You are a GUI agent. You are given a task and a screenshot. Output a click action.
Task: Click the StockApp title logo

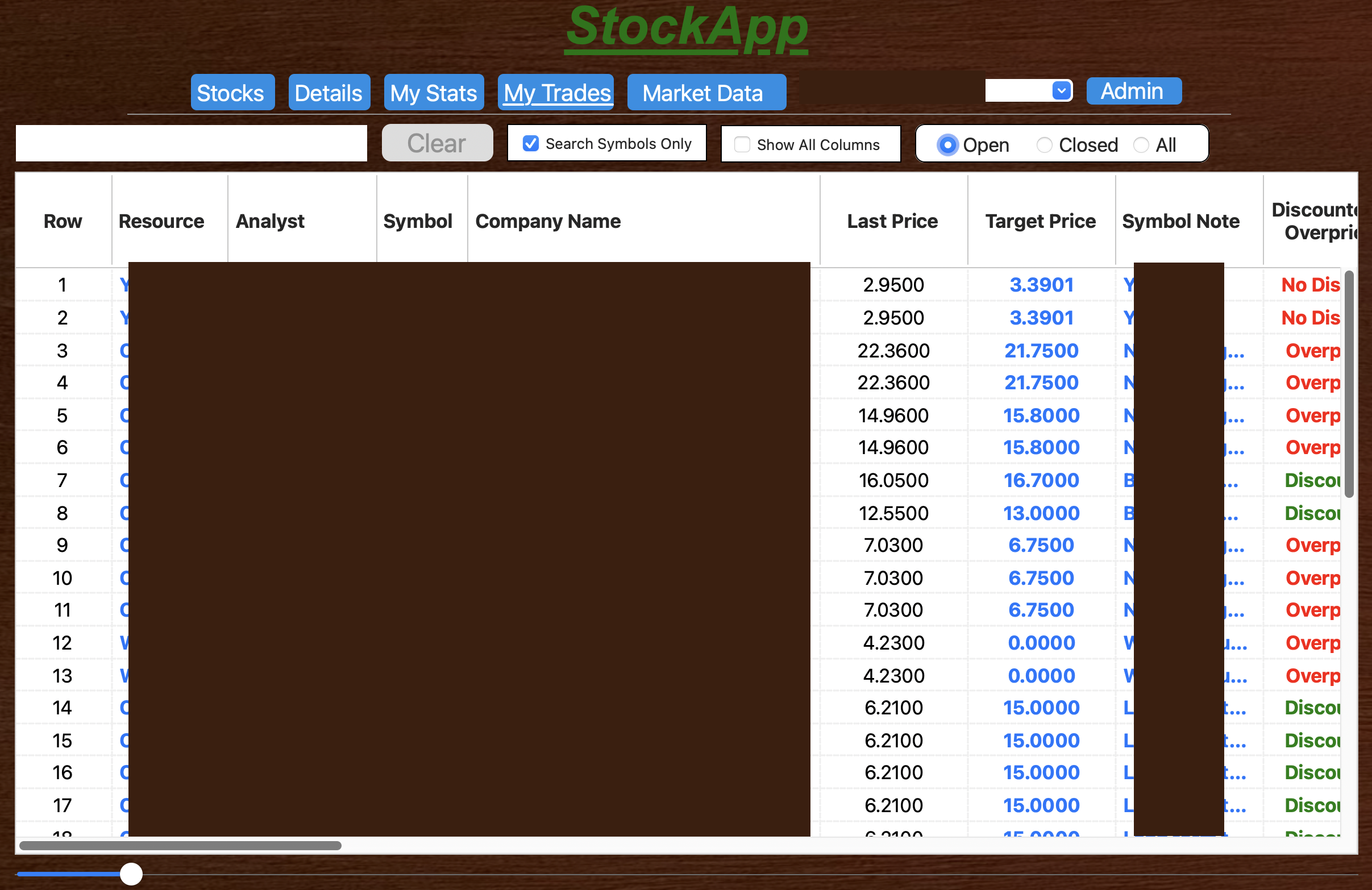coord(685,28)
